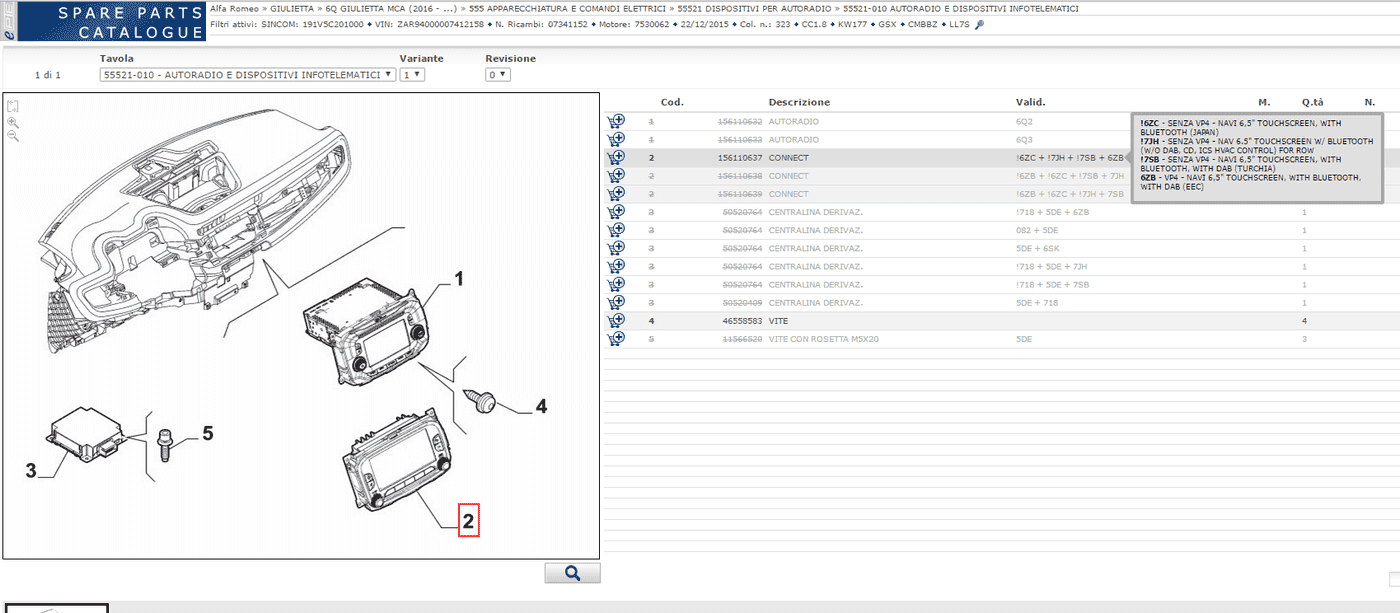This screenshot has height=613, width=1400.
Task: Open 55521-010 AUTORADIO E DISPOSITIVI INFOTELEMATICI breadcrumb
Action: click(x=961, y=9)
